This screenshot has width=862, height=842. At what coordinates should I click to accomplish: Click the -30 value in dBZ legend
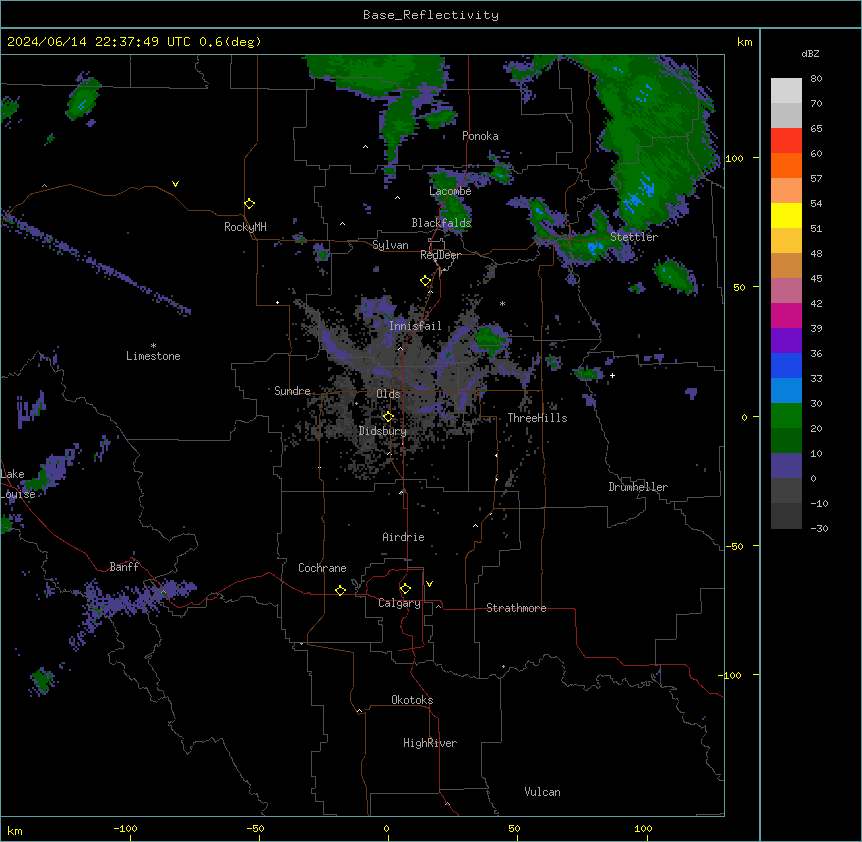[819, 528]
